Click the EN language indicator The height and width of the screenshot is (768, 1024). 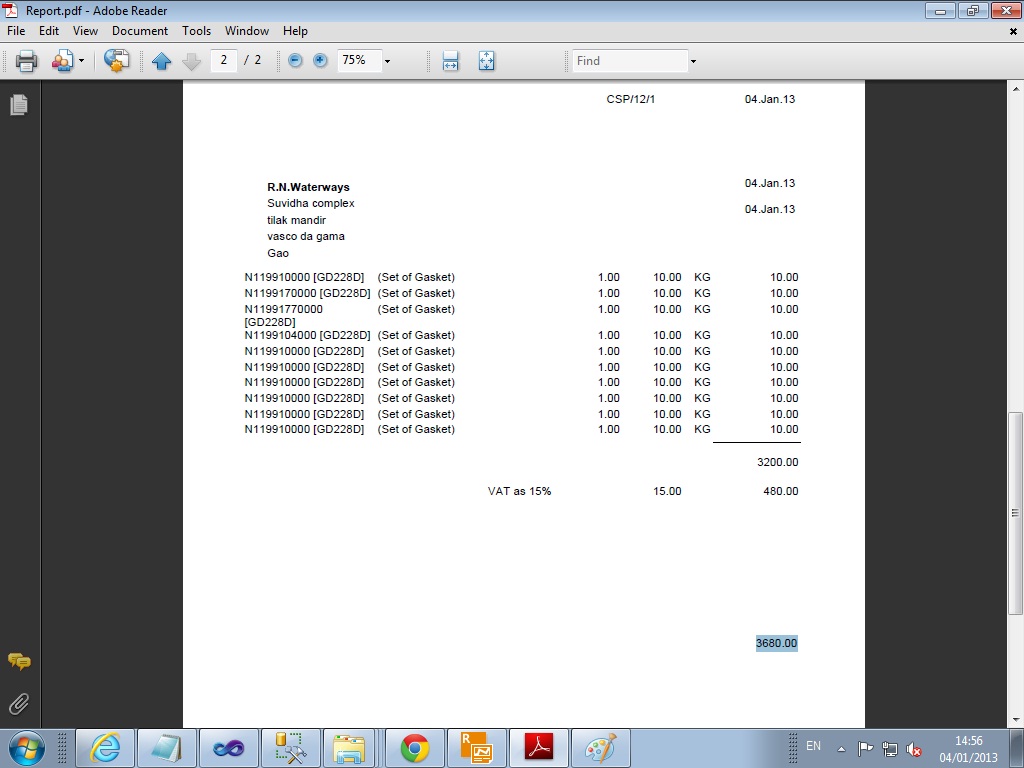814,746
